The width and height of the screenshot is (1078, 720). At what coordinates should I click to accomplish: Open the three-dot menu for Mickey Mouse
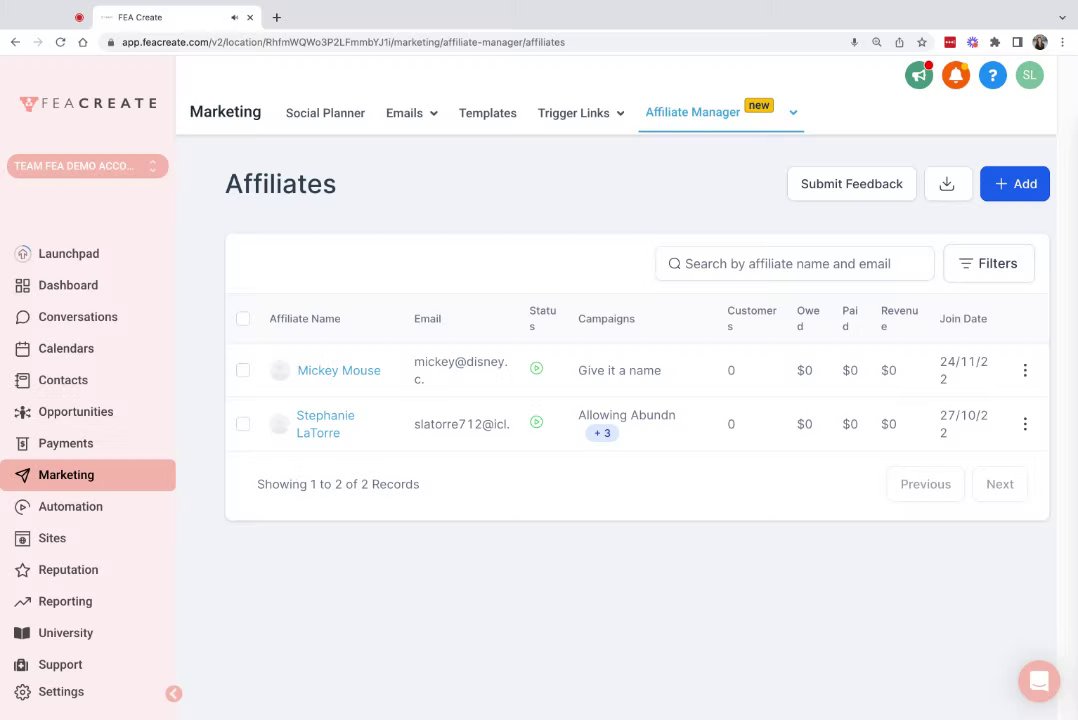pos(1025,371)
